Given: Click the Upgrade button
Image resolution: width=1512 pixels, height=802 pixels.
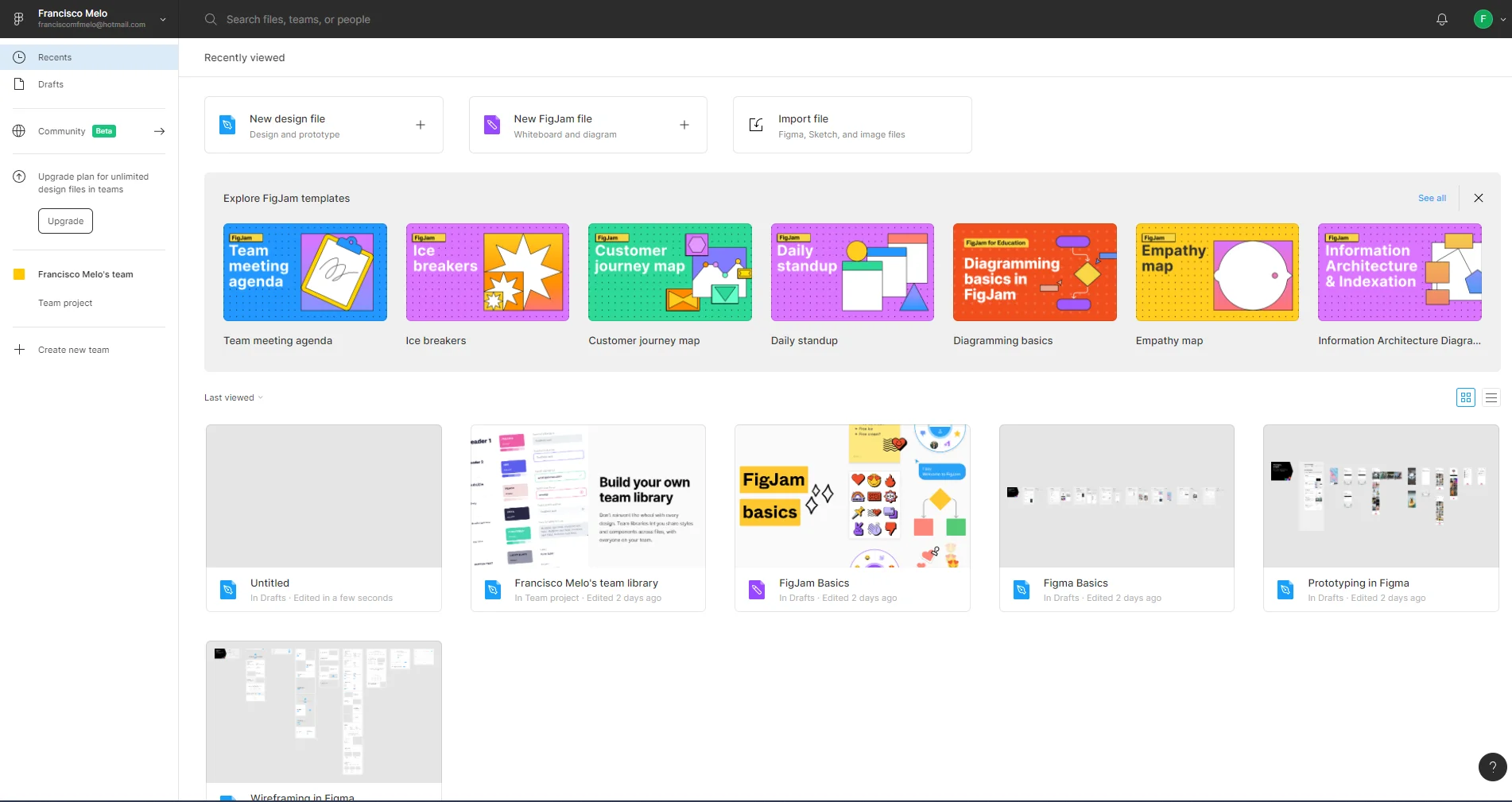Looking at the screenshot, I should click(x=65, y=221).
